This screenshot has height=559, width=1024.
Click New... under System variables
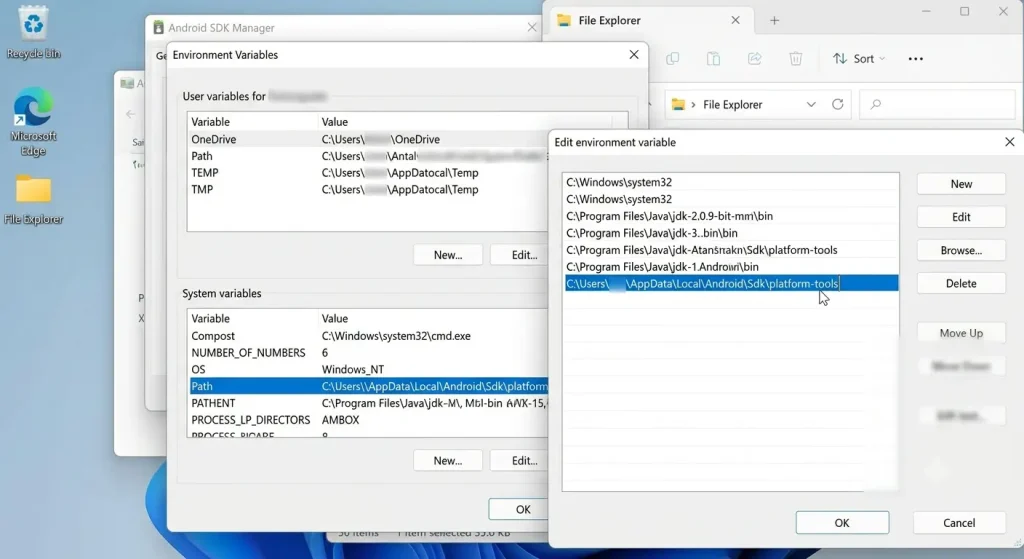tap(448, 460)
